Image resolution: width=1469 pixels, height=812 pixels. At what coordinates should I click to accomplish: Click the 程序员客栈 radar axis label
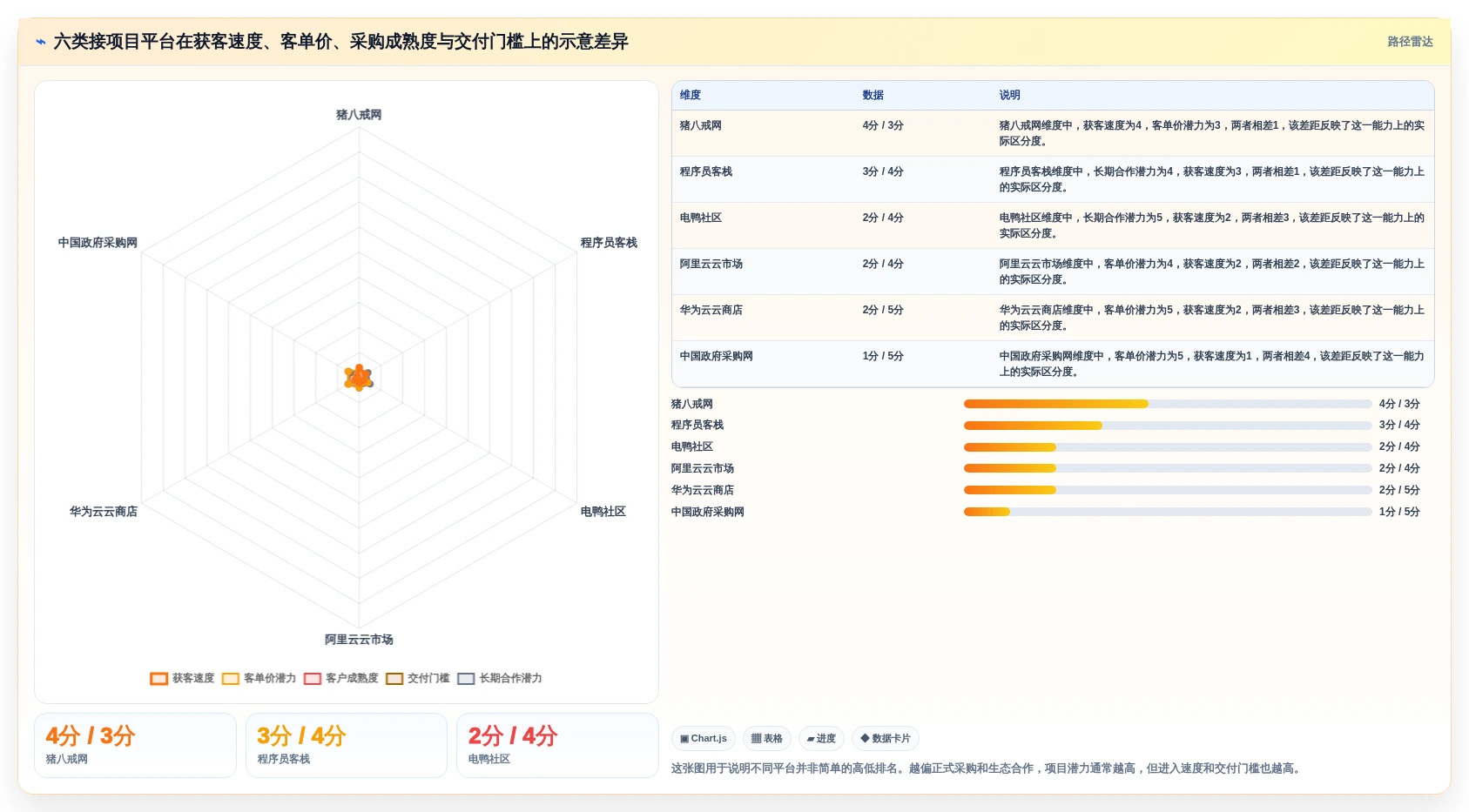click(x=609, y=243)
